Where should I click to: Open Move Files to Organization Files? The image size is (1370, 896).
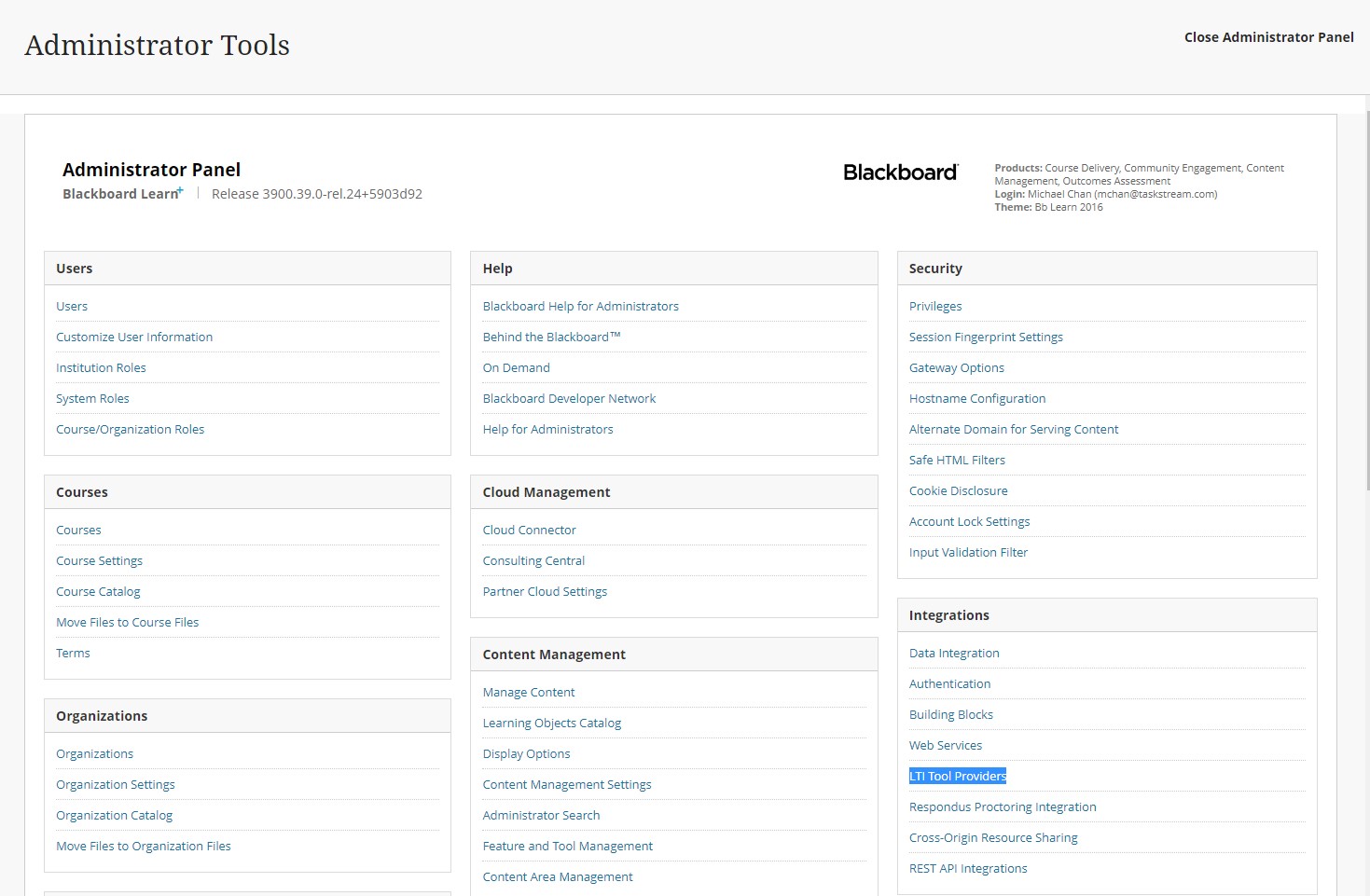pos(144,846)
